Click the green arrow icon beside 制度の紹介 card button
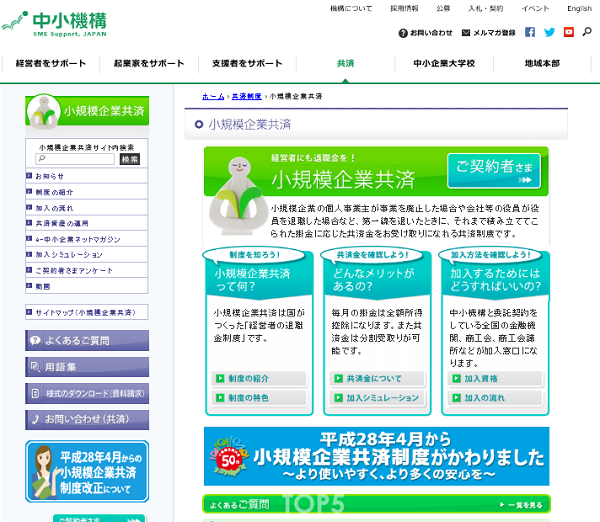Screen dimensions: 600x522 click(220, 378)
